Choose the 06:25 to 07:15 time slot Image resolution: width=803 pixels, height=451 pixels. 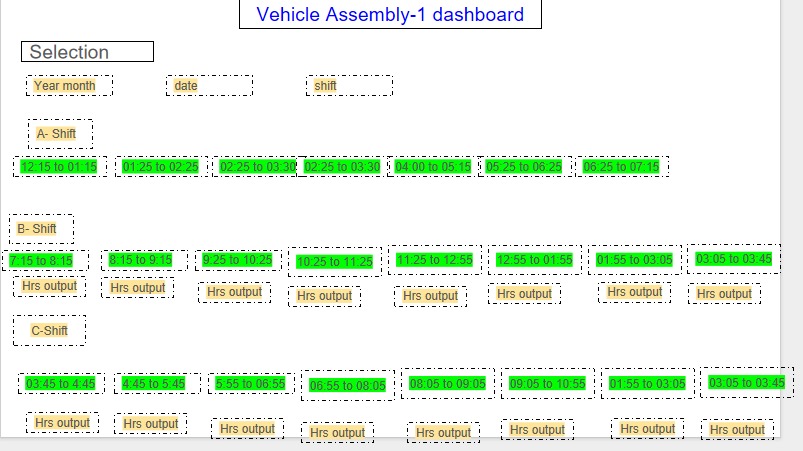(621, 167)
